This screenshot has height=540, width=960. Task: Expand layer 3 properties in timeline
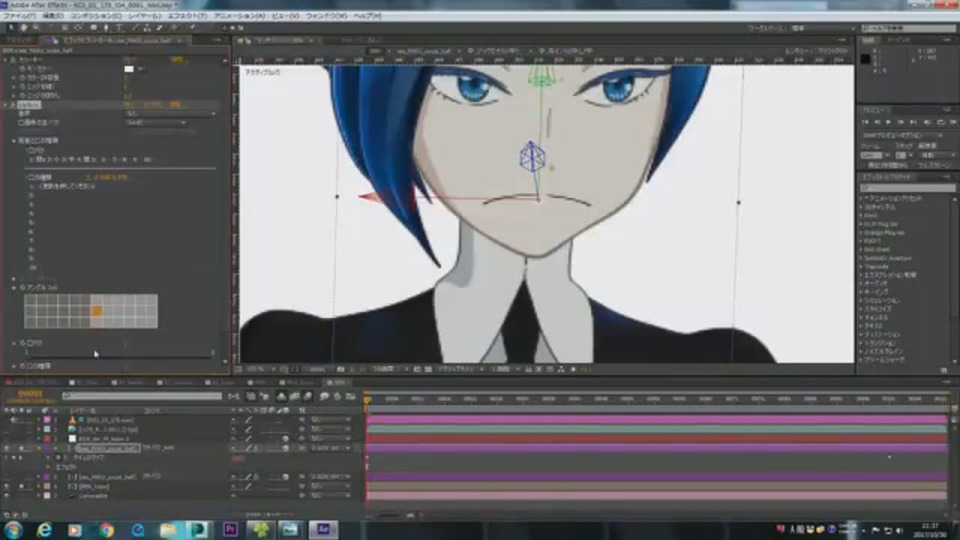click(x=39, y=438)
